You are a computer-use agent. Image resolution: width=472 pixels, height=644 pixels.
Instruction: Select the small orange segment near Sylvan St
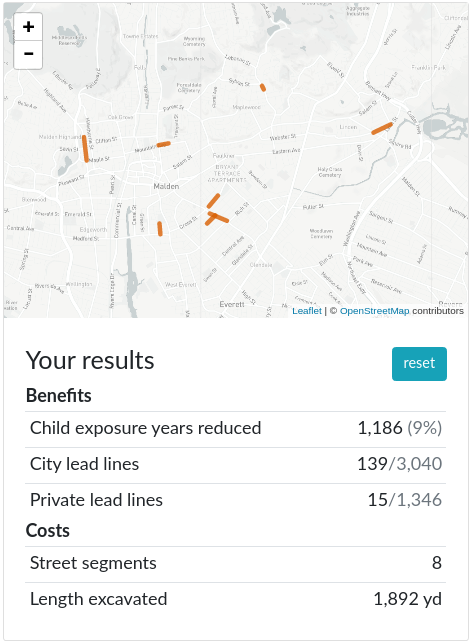tap(263, 87)
